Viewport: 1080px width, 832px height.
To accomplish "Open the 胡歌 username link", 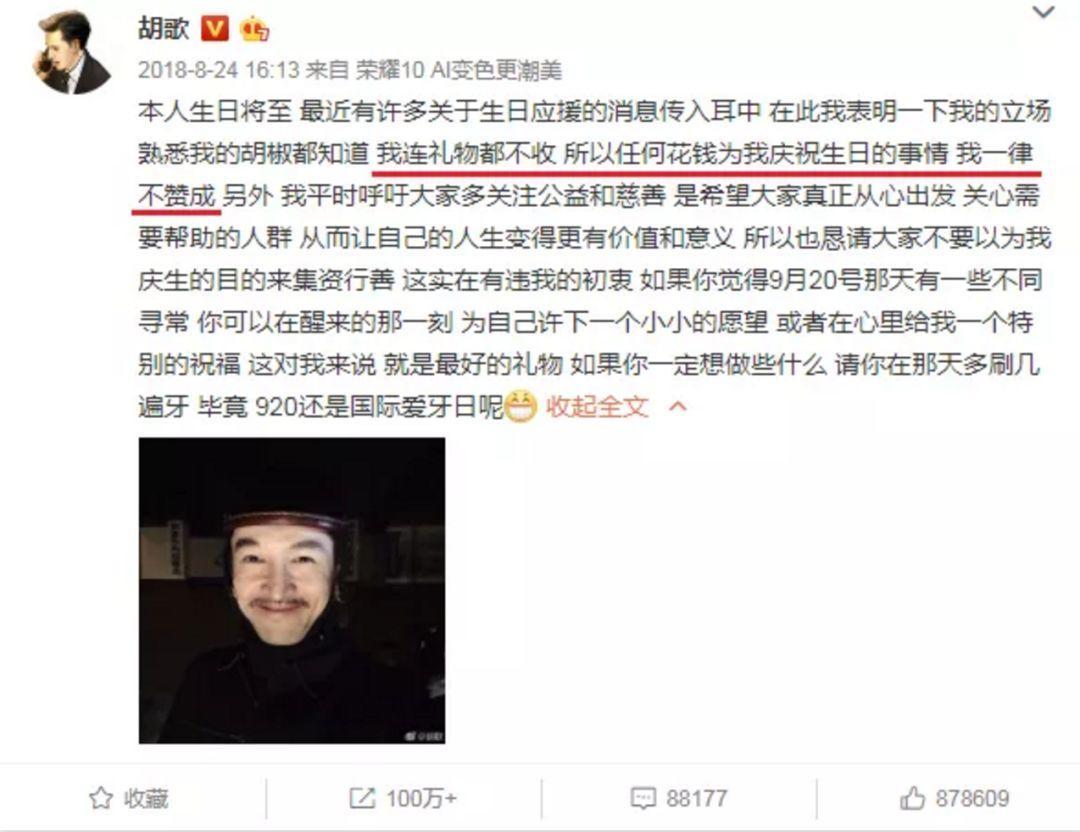I will coord(164,28).
